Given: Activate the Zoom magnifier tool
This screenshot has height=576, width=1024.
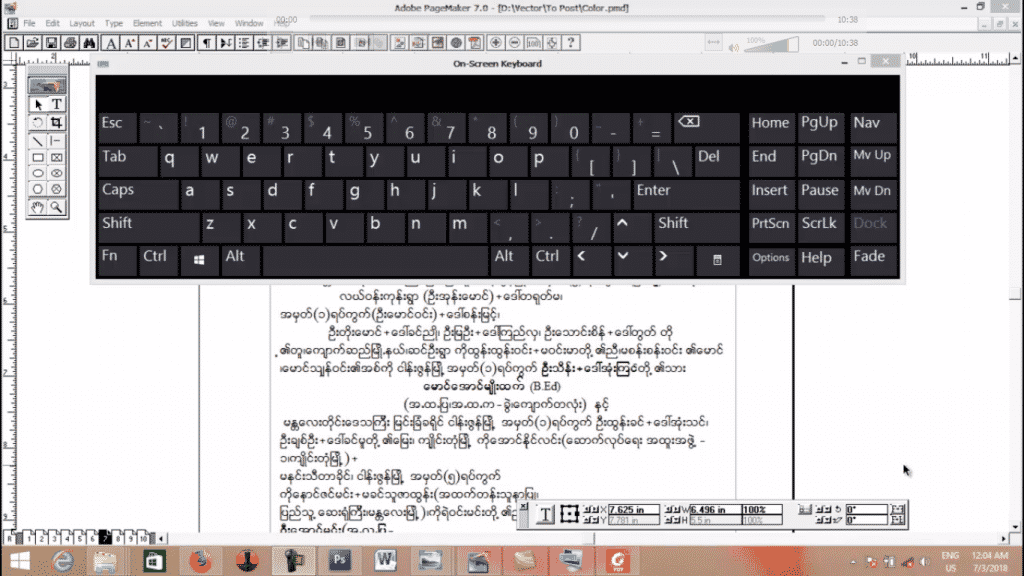Looking at the screenshot, I should (57, 207).
